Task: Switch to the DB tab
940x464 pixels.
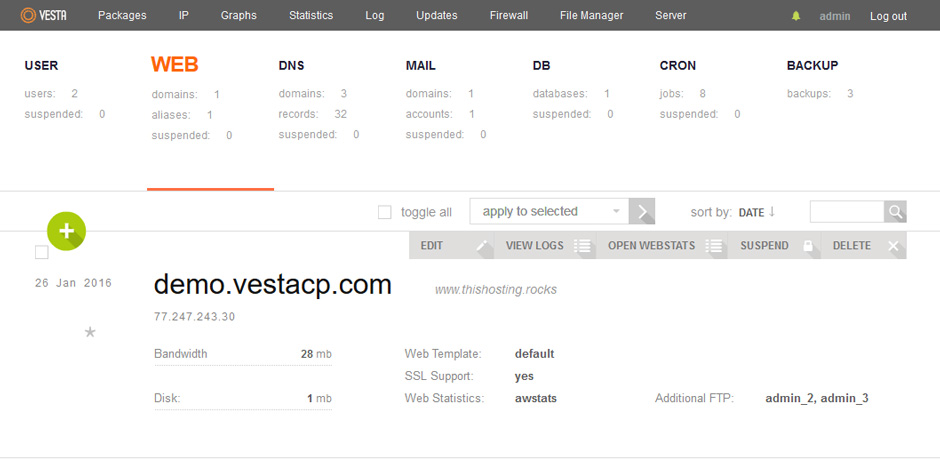Action: pos(541,66)
